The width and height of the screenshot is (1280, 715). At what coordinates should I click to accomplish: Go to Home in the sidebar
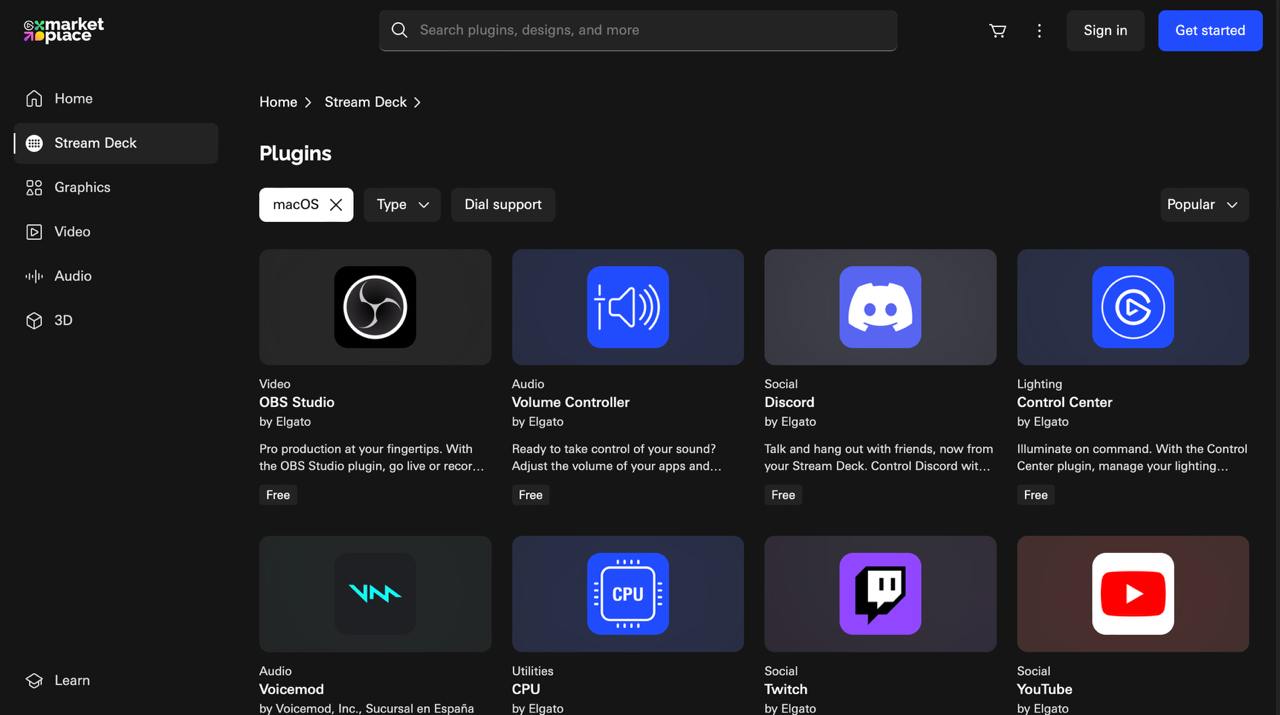(x=116, y=98)
